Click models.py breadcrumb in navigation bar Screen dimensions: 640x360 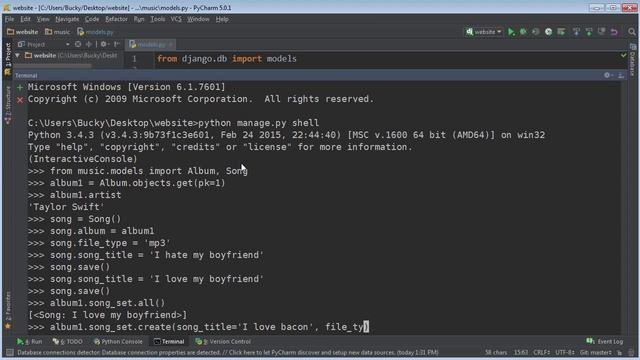(x=95, y=32)
